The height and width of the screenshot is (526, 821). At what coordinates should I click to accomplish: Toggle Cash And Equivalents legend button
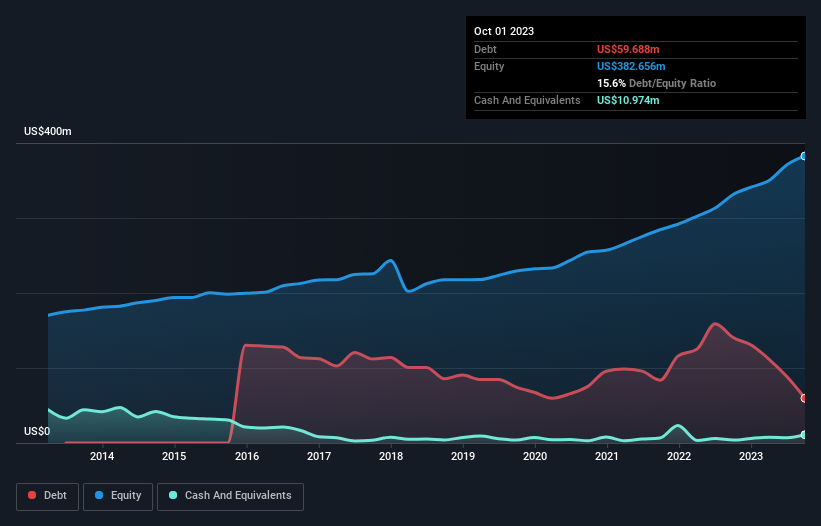tap(230, 496)
